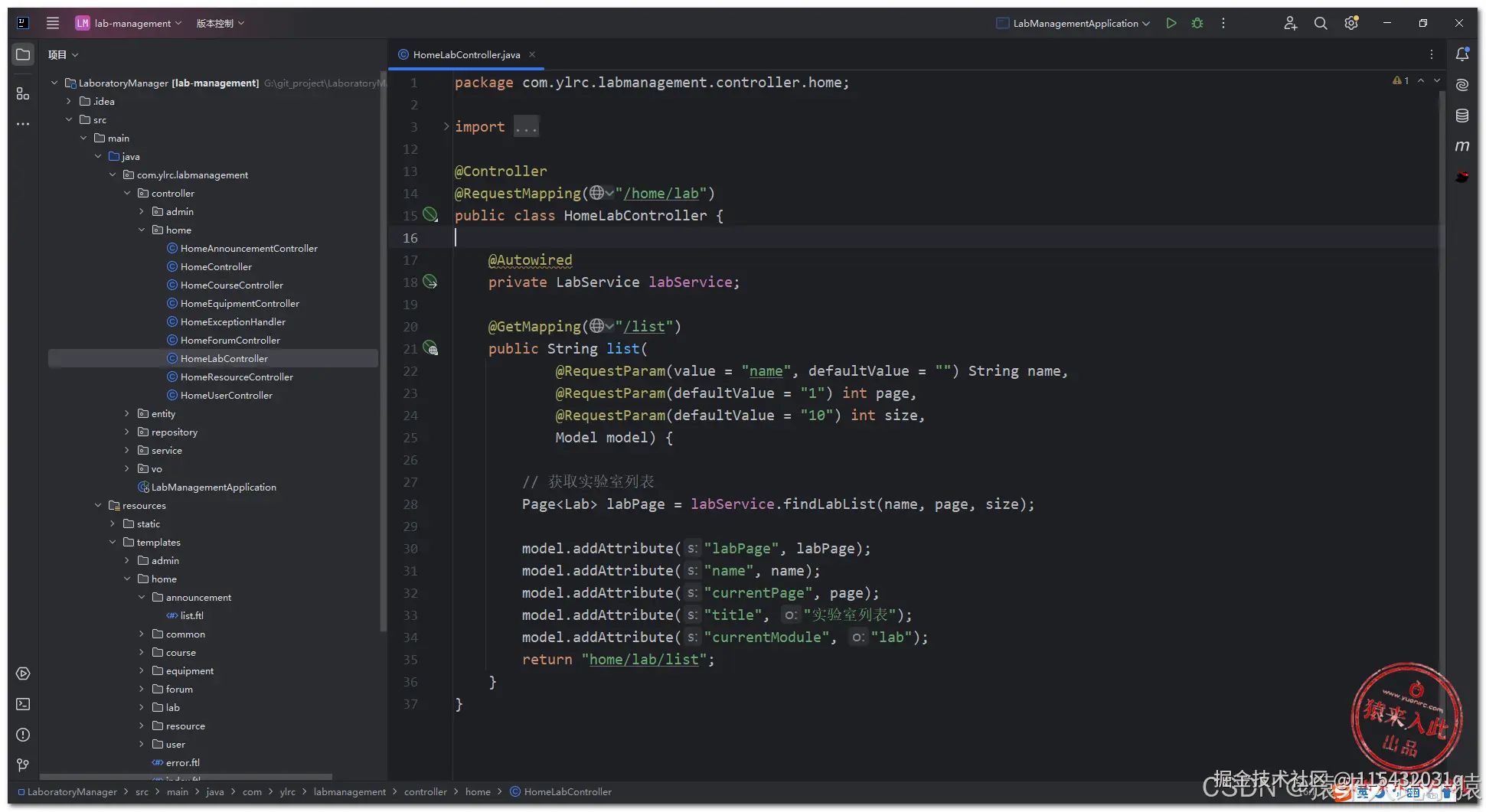Open HomeUserController in project tree
The width and height of the screenshot is (1486, 812).
(227, 395)
